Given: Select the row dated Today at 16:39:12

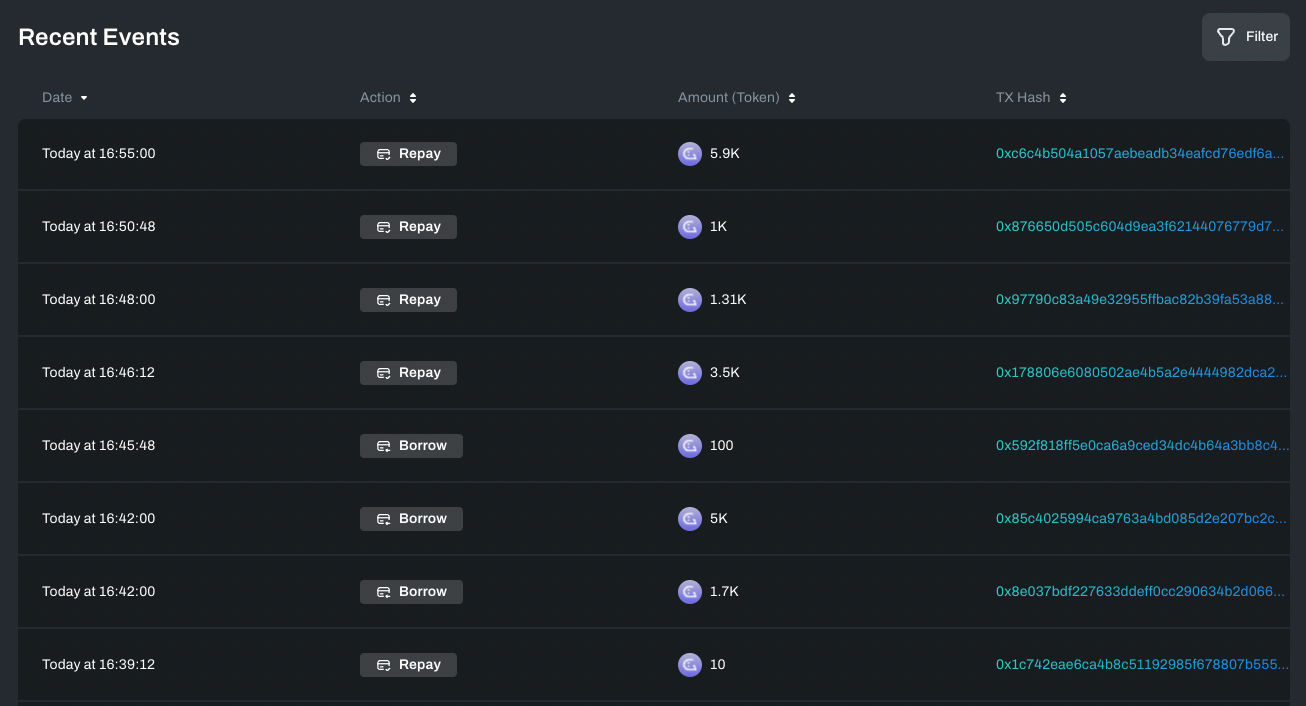Looking at the screenshot, I should [x=654, y=665].
